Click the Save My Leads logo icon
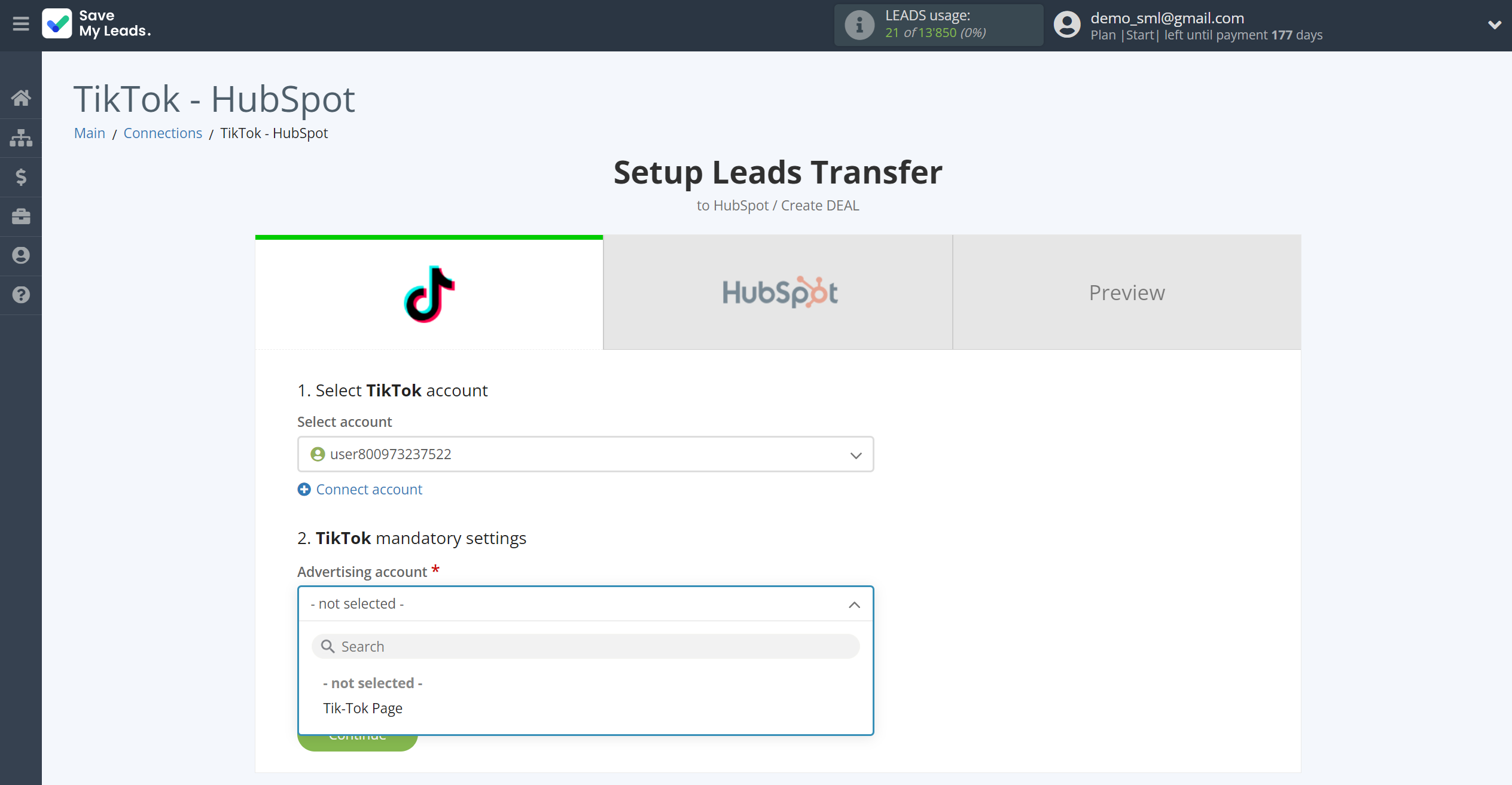This screenshot has height=785, width=1512. 56,24
